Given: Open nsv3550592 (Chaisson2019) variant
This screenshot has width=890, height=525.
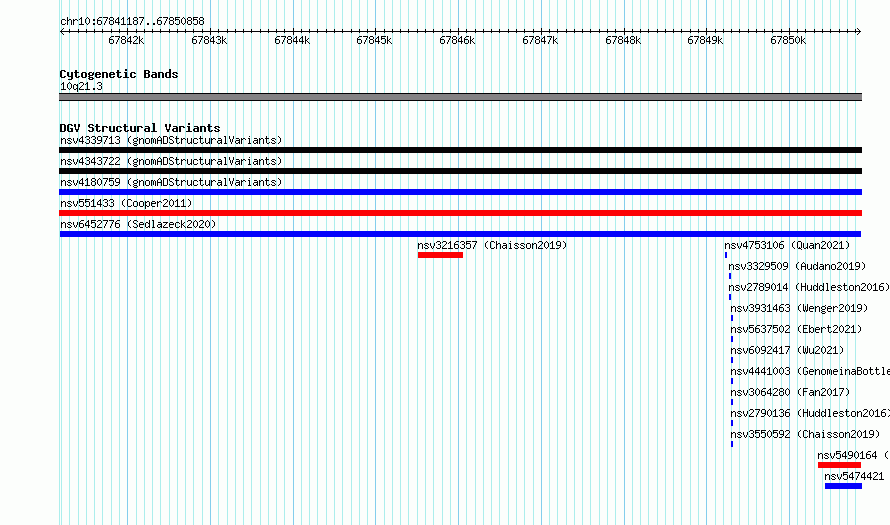Looking at the screenshot, I should pyautogui.click(x=805, y=434).
